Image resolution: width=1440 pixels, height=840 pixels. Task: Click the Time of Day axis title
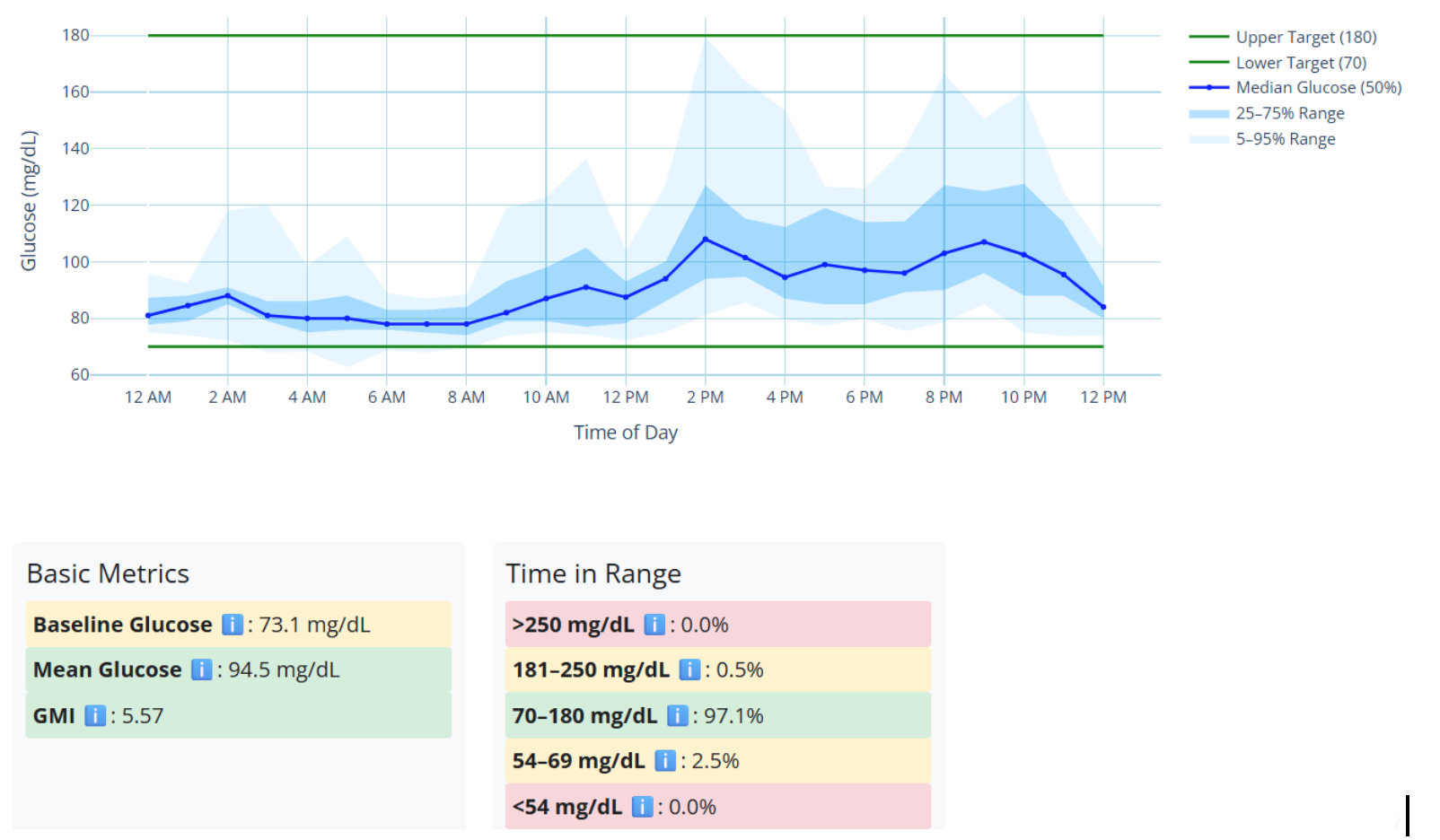(x=626, y=433)
